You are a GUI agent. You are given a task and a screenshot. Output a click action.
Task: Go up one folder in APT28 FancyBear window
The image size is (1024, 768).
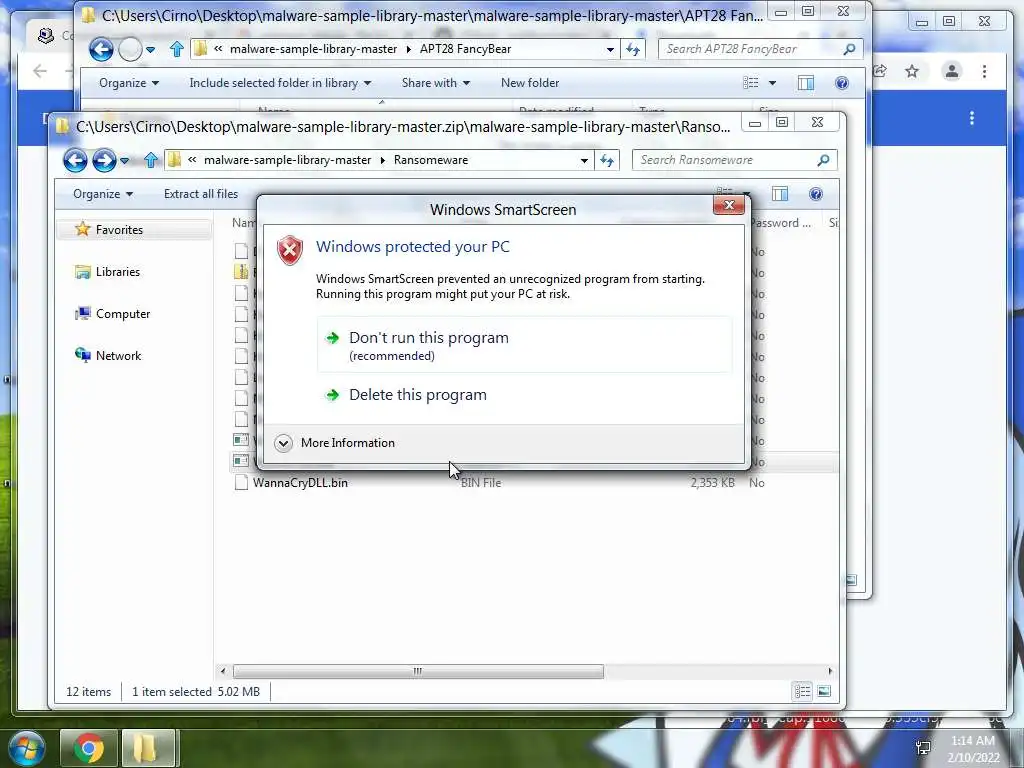[x=176, y=49]
